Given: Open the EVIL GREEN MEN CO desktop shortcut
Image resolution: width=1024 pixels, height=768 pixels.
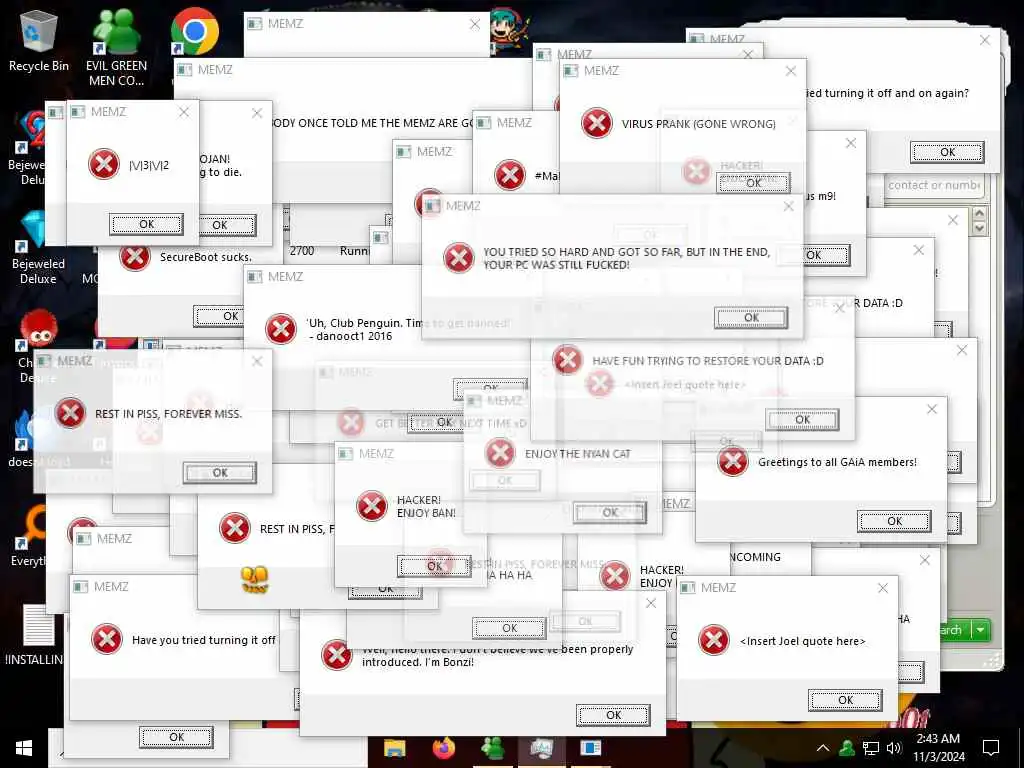Looking at the screenshot, I should [x=116, y=47].
